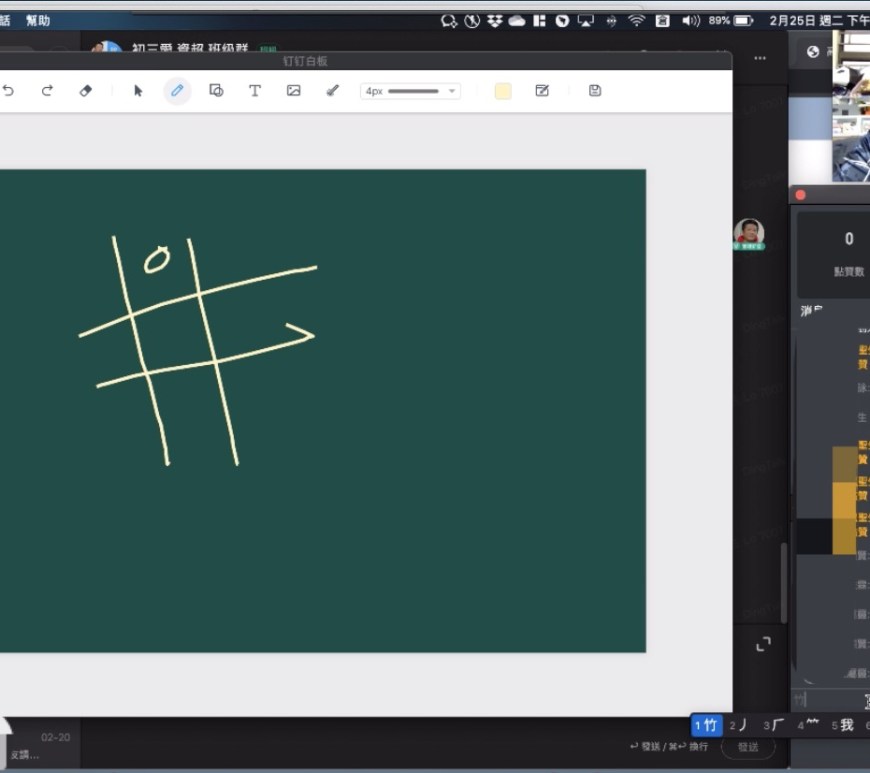
Task: Expand to fullscreen with the corner-brackets icon
Action: pos(763,645)
